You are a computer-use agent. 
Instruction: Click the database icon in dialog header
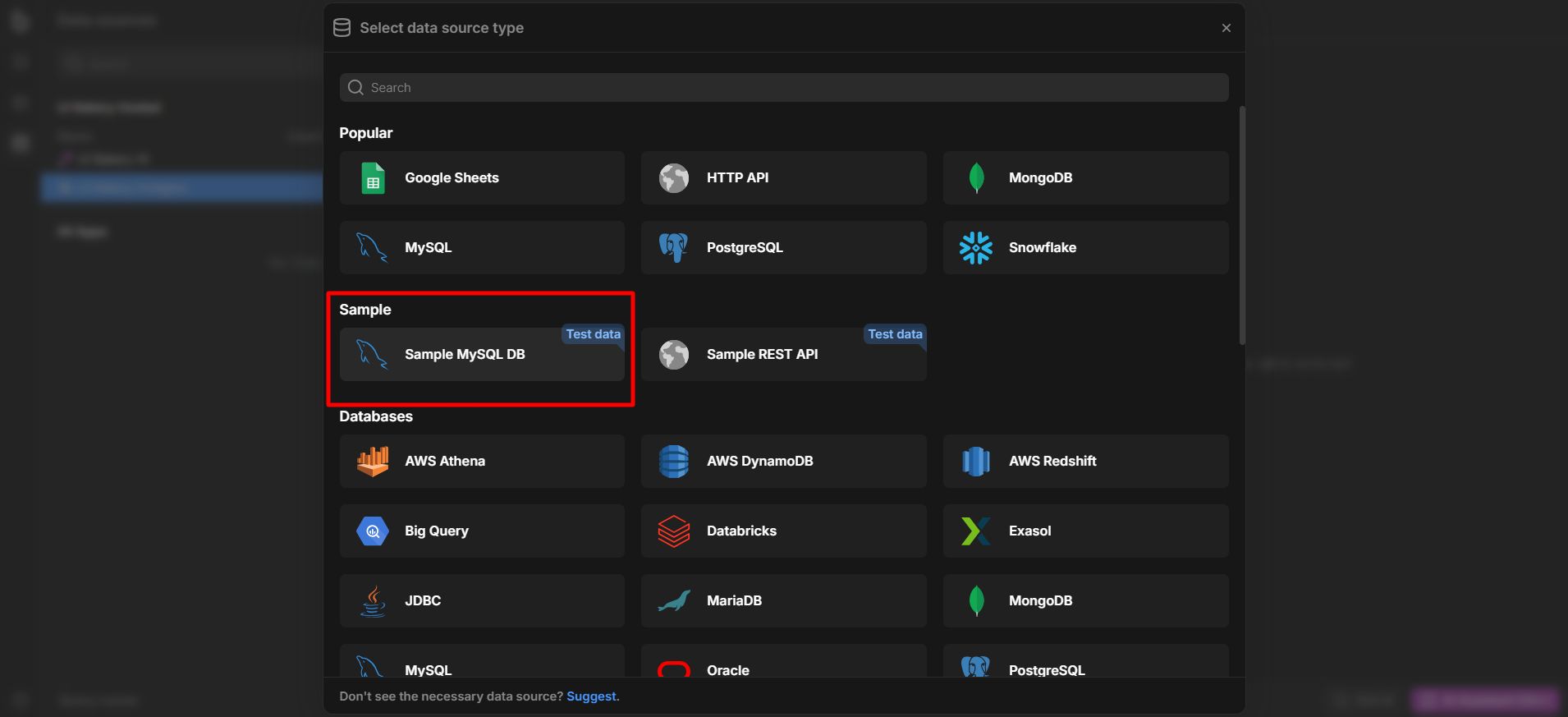[x=342, y=28]
